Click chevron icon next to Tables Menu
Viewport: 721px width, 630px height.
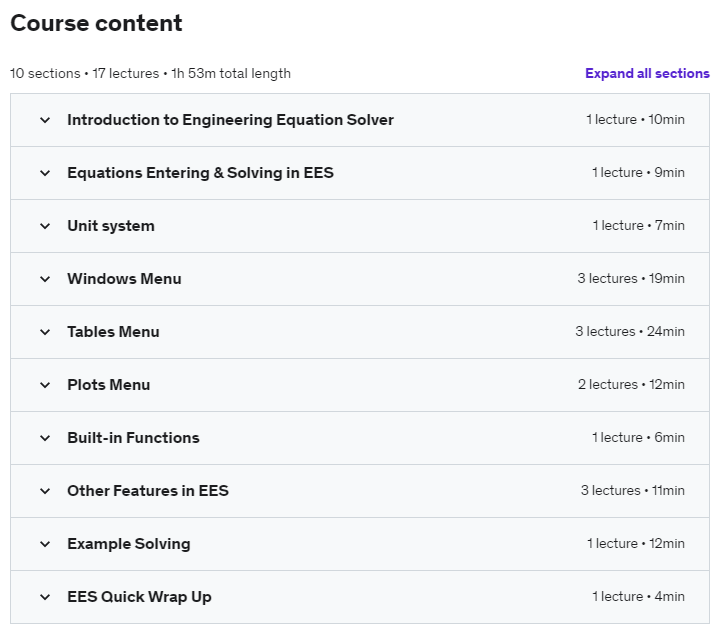point(45,332)
